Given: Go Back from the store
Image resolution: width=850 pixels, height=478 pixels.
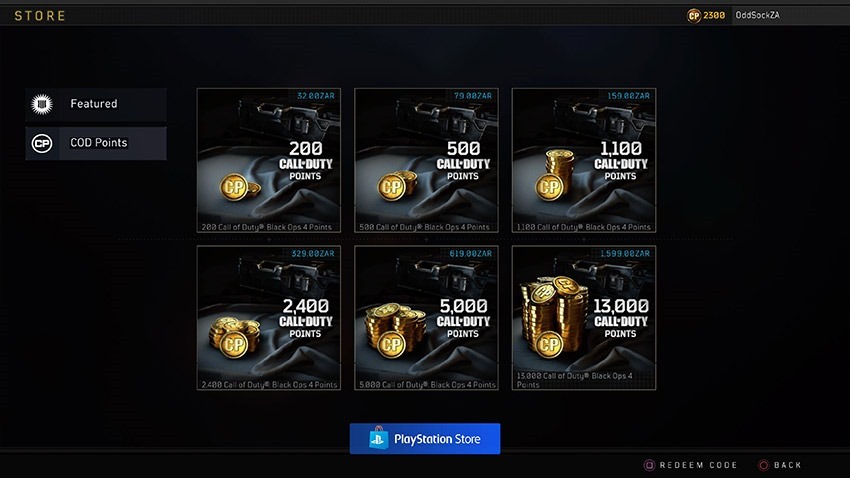Looking at the screenshot, I should 780,465.
